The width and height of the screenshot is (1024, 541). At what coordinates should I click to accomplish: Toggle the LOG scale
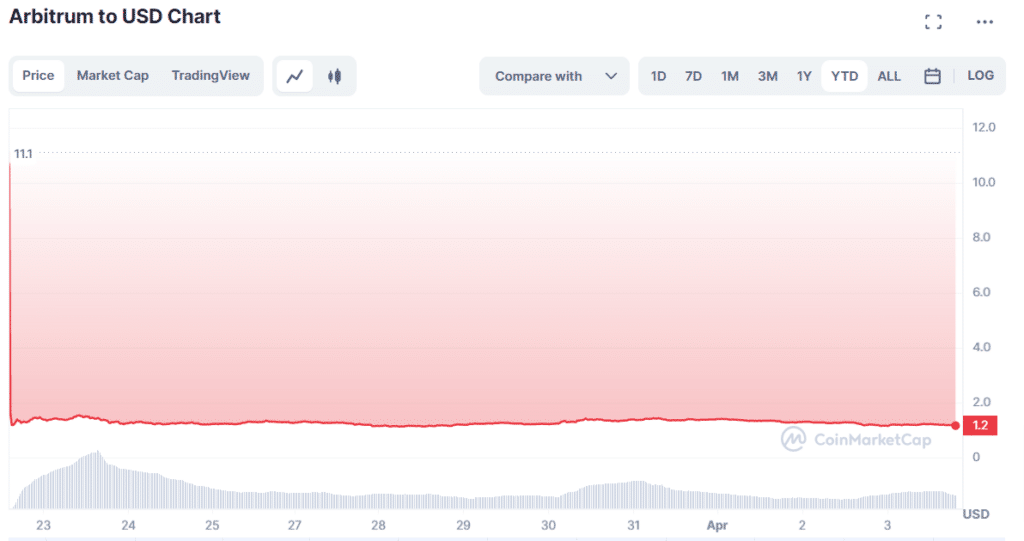tap(980, 76)
